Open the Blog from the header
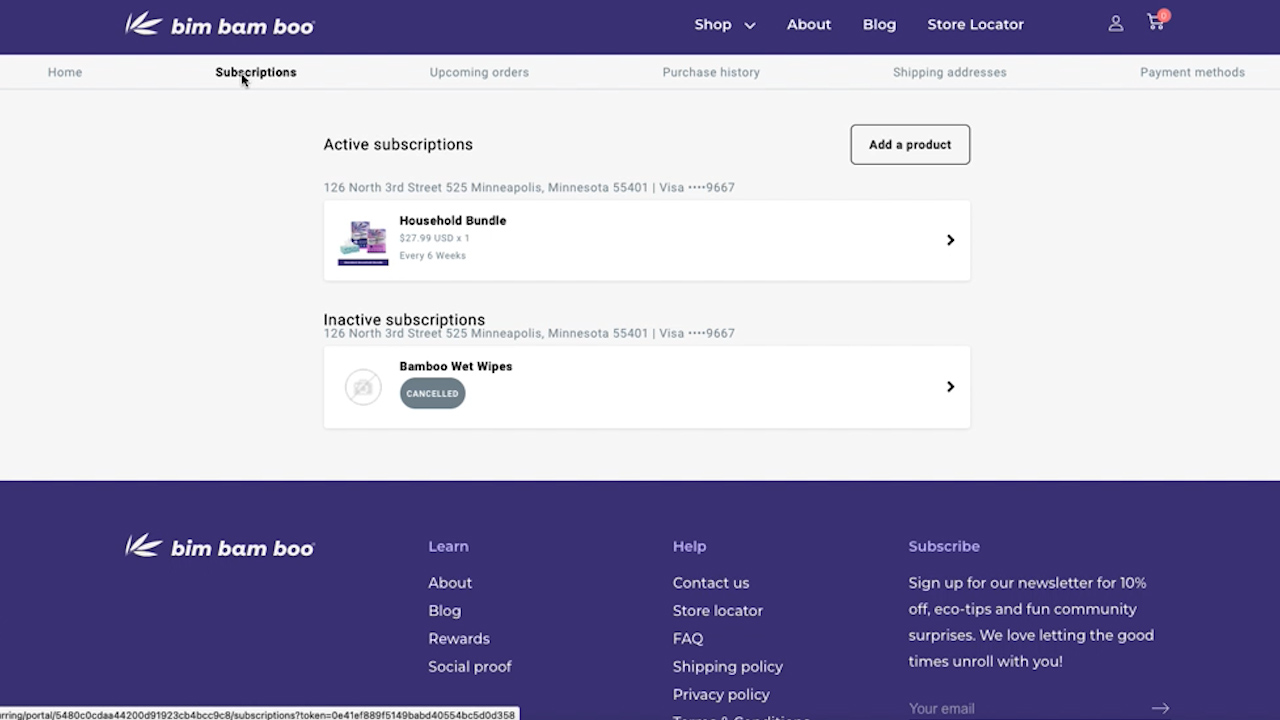The height and width of the screenshot is (720, 1280). point(879,24)
